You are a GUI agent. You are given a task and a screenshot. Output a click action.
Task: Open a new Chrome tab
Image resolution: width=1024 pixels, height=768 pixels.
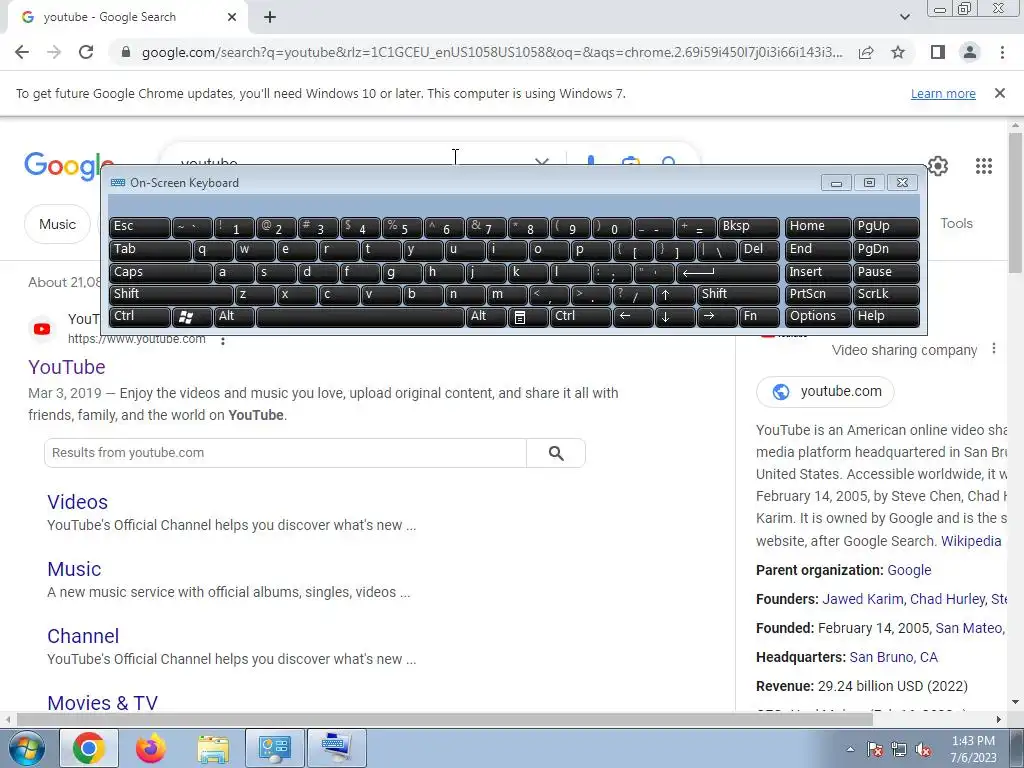click(270, 17)
